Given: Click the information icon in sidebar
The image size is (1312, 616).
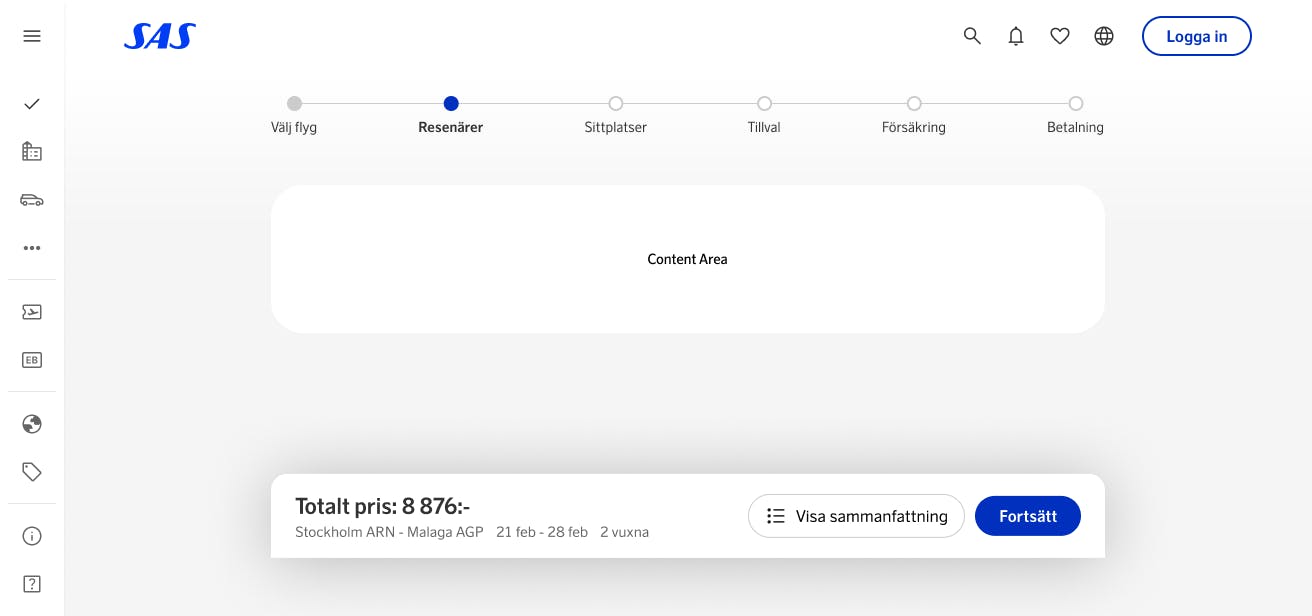Looking at the screenshot, I should click(x=32, y=536).
